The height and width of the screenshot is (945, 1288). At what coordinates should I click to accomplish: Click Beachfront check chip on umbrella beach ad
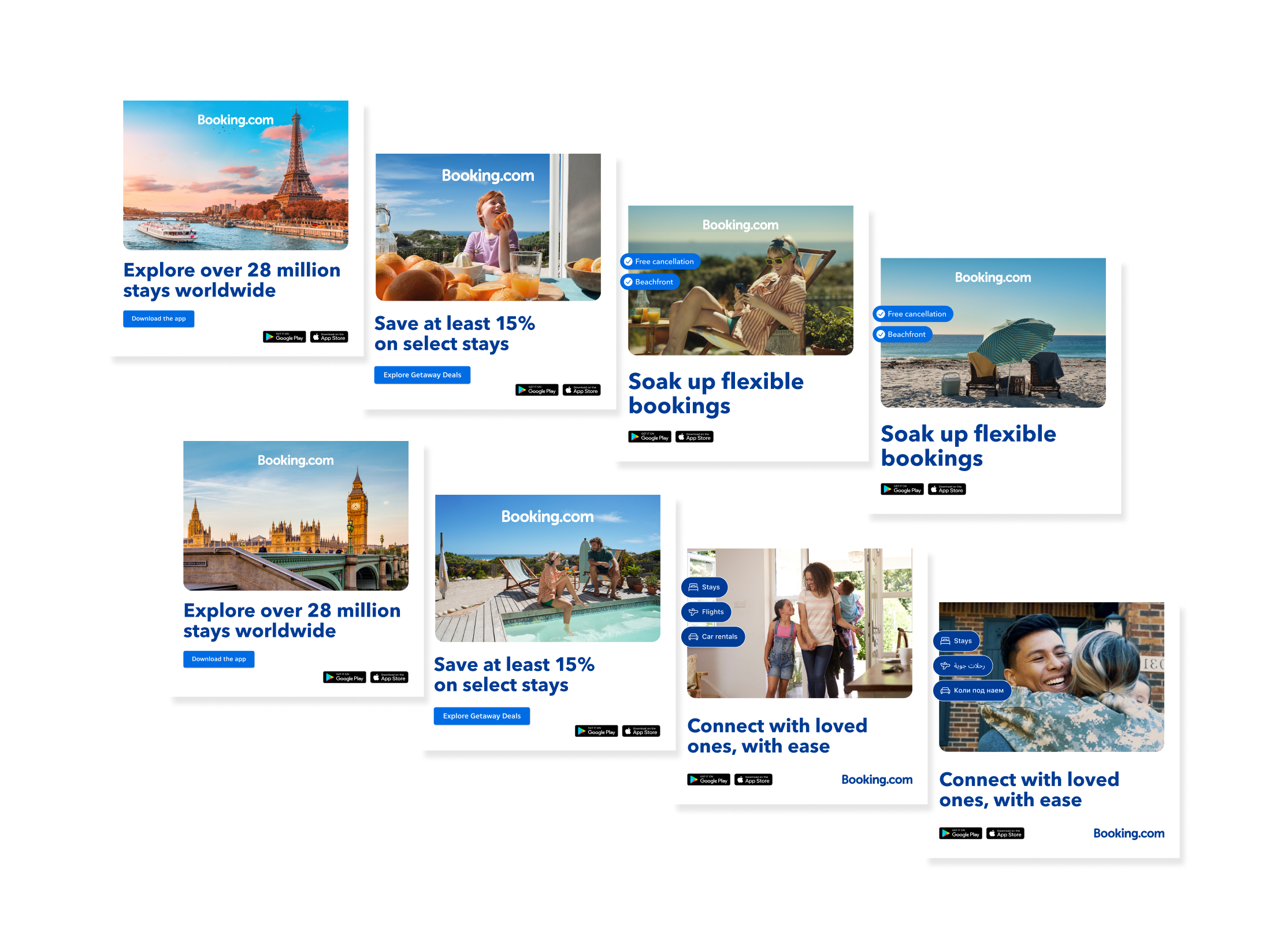[x=902, y=334]
